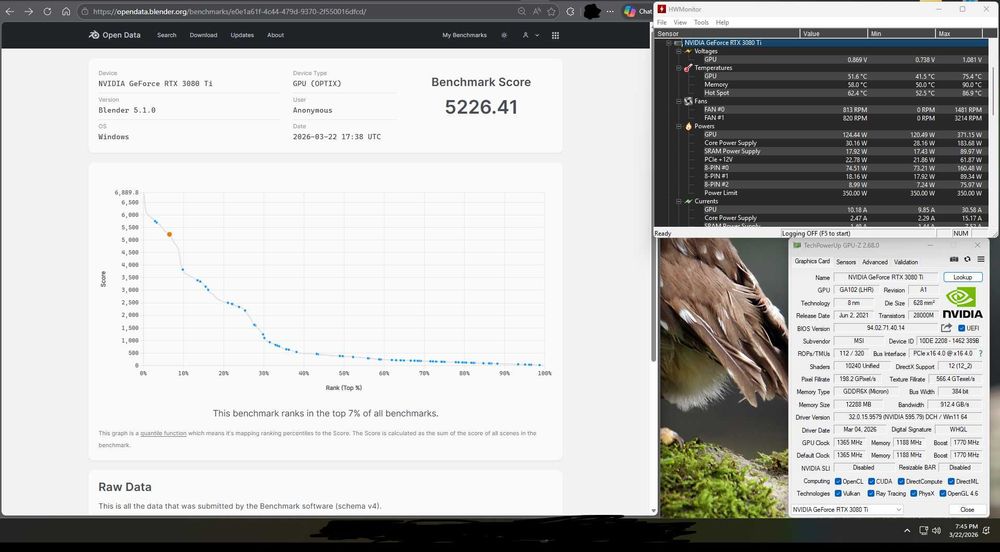Take GPU-Z screenshot with camera icon

tap(954, 259)
